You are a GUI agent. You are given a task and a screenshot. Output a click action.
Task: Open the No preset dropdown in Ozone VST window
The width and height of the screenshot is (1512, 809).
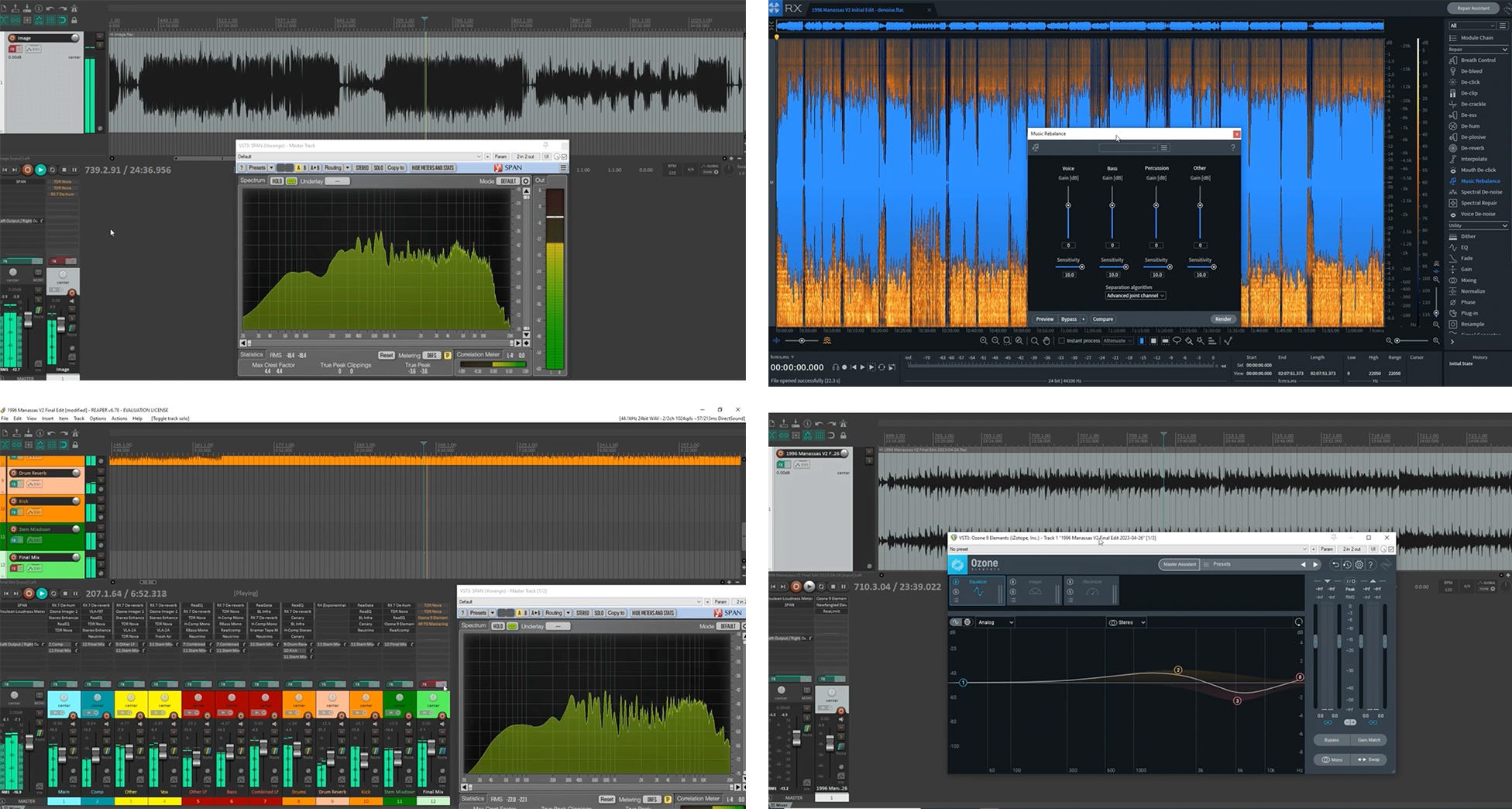[1129, 549]
